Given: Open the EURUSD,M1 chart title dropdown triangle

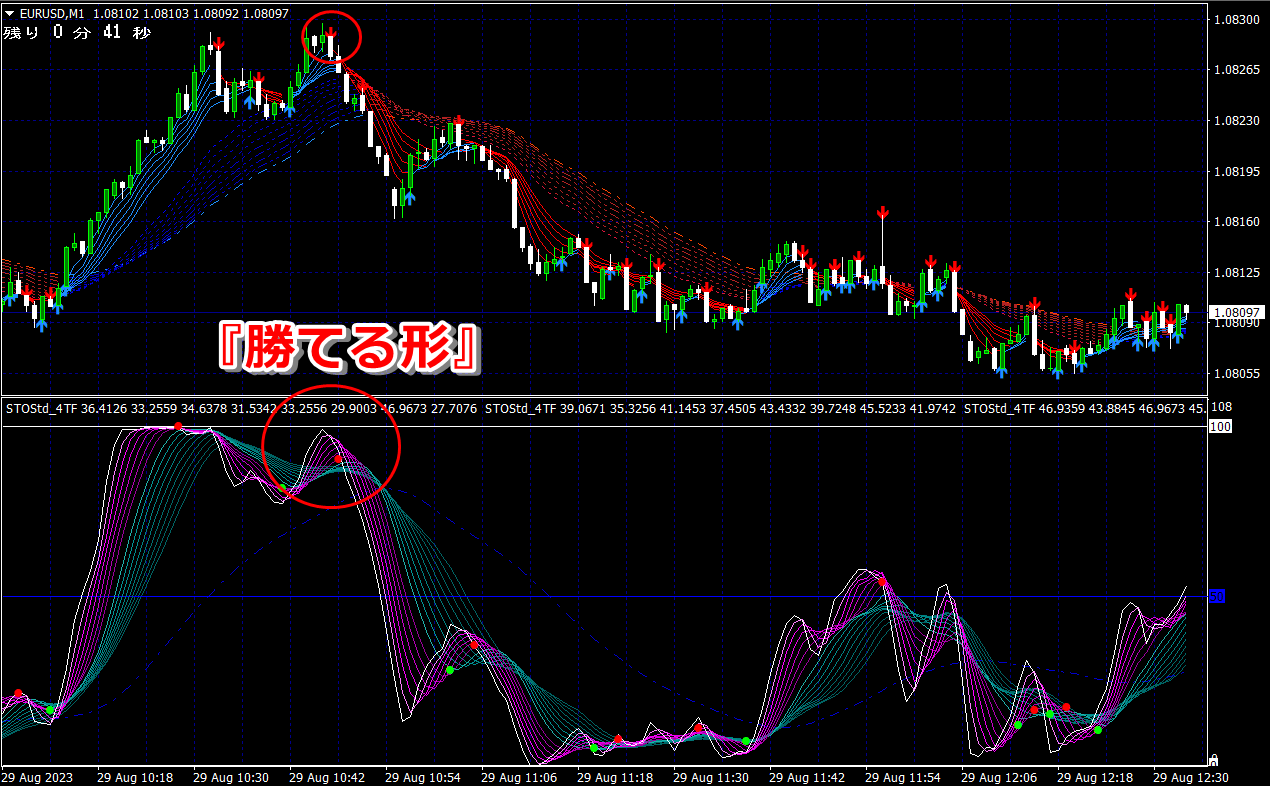Looking at the screenshot, I should (9, 14).
